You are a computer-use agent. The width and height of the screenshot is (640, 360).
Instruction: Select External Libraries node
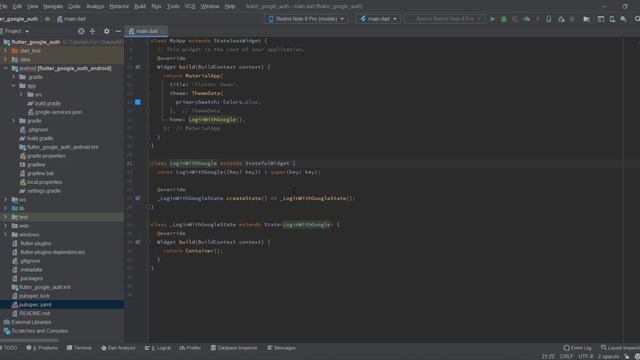pyautogui.click(x=31, y=322)
